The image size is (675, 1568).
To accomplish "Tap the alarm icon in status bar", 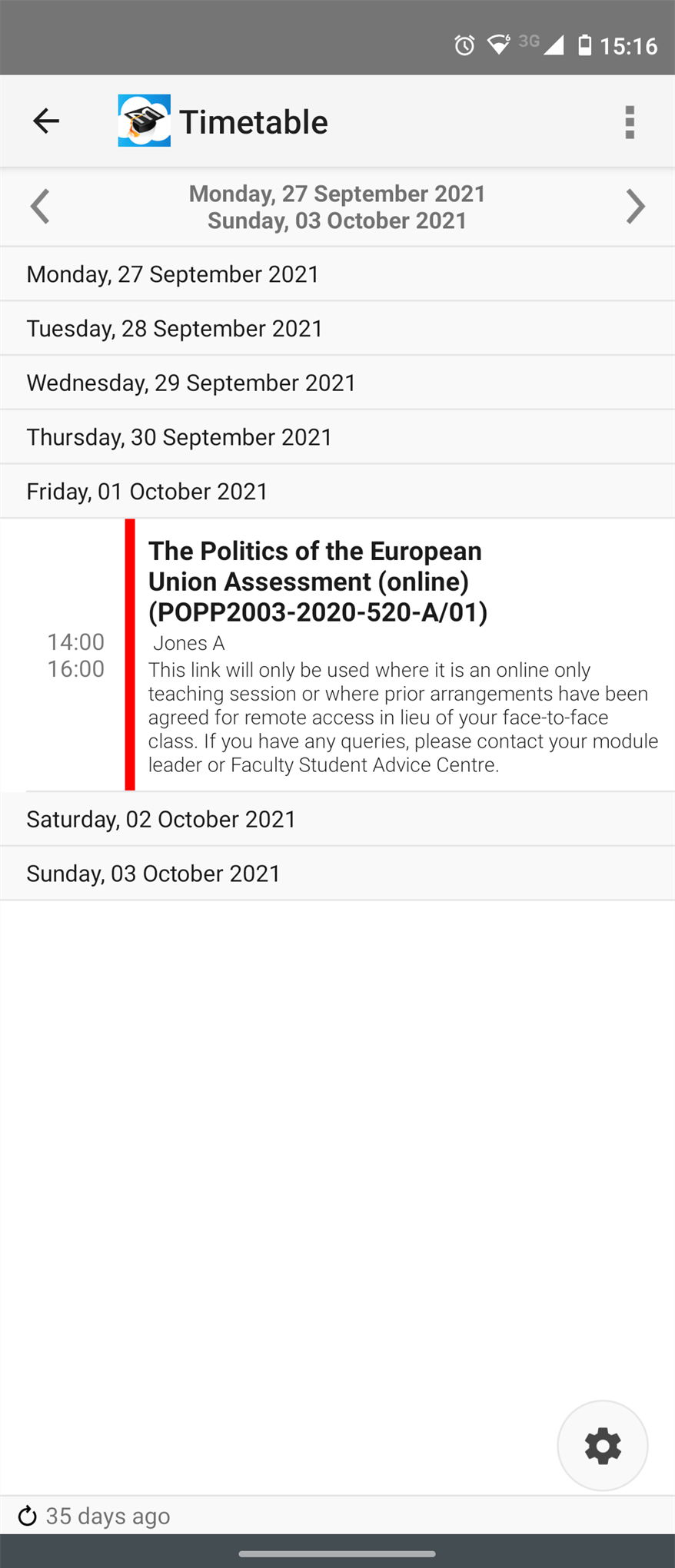I will click(x=464, y=45).
